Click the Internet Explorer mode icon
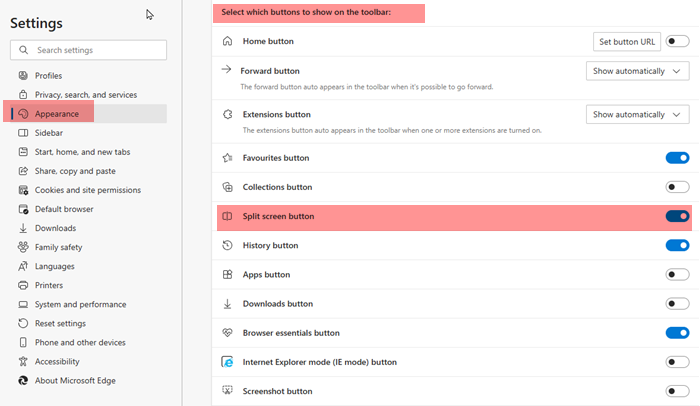 [227, 362]
